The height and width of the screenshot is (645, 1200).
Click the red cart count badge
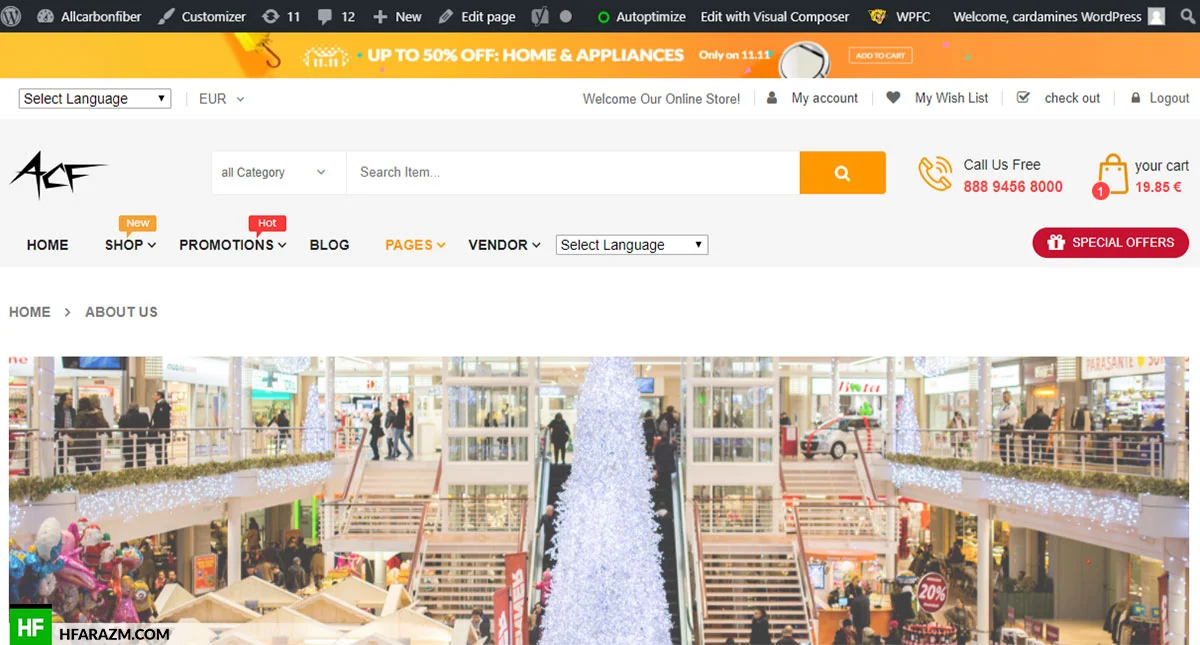[x=1101, y=190]
